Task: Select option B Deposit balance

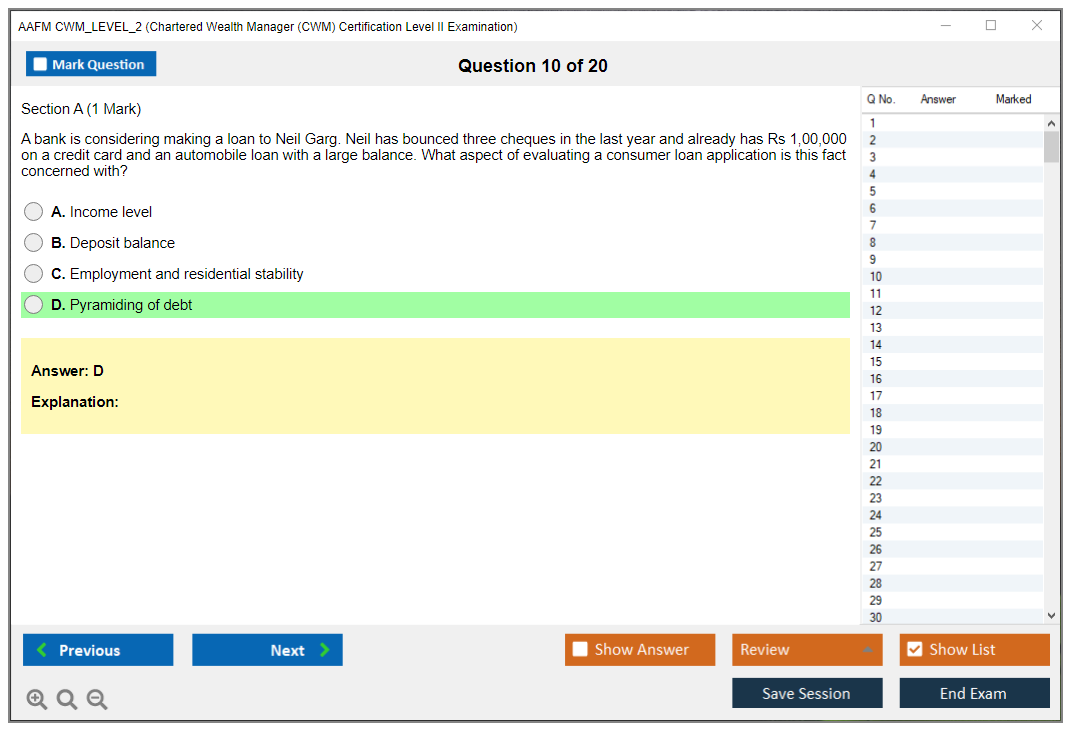Action: point(34,243)
